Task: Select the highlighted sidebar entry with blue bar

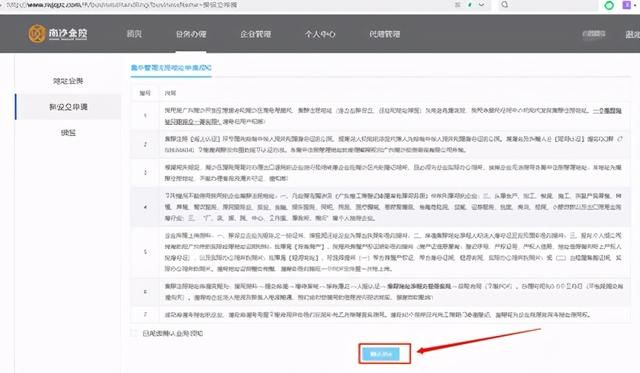Action: pyautogui.click(x=68, y=107)
